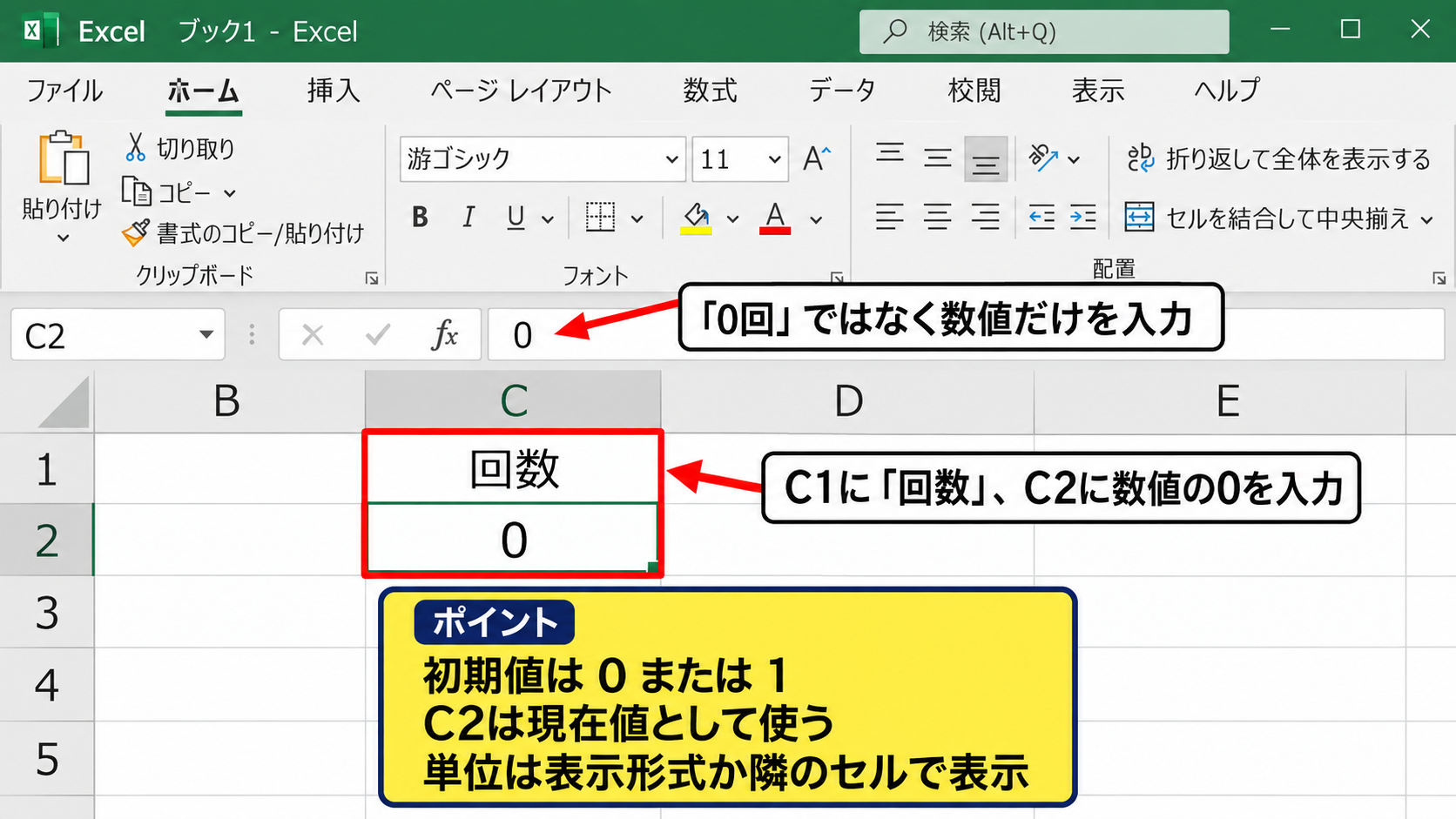Decrease indent
This screenshot has width=1456, height=819.
[x=1041, y=217]
